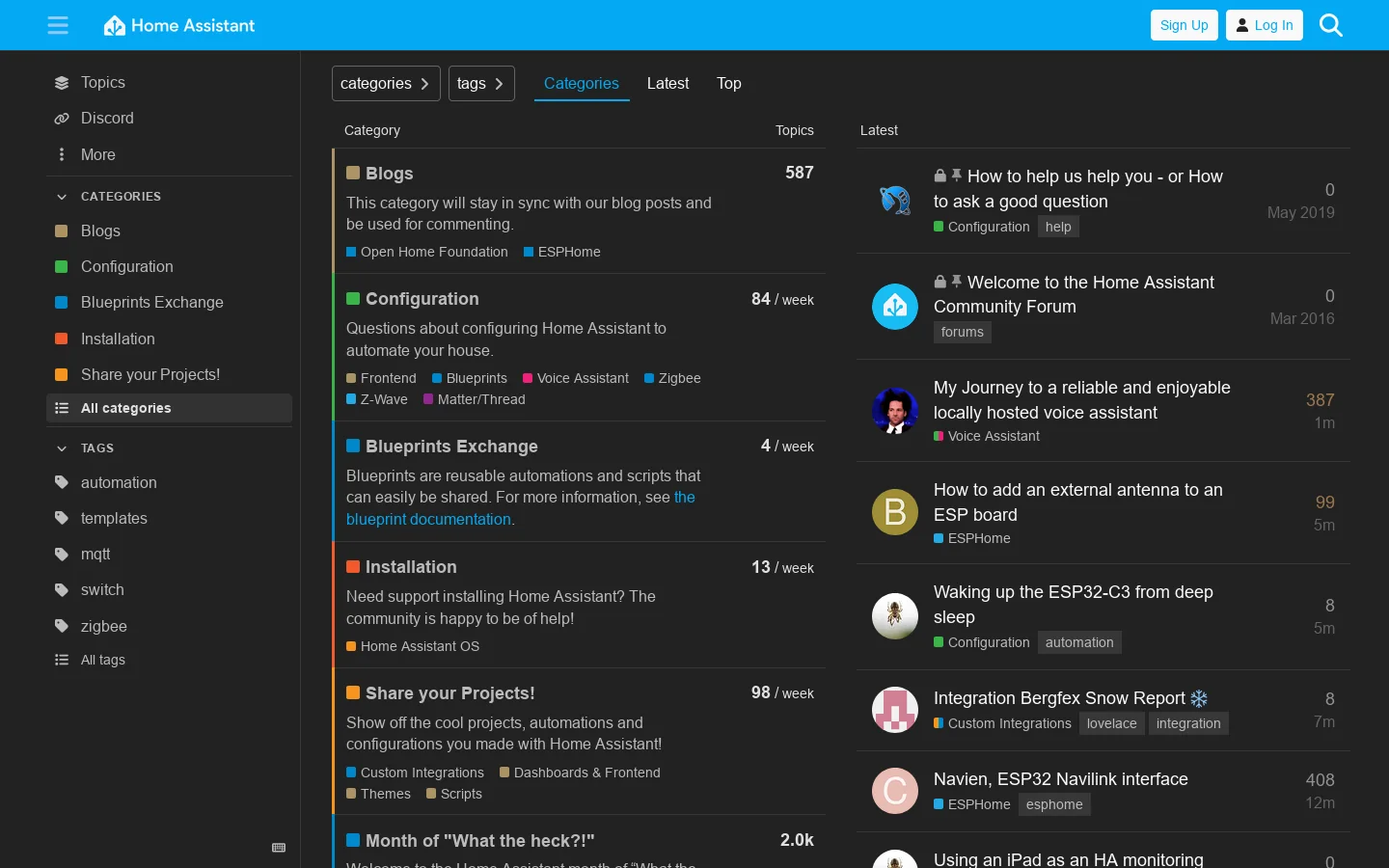Image resolution: width=1389 pixels, height=868 pixels.
Task: Click the automation tag icon
Action: pos(62,482)
